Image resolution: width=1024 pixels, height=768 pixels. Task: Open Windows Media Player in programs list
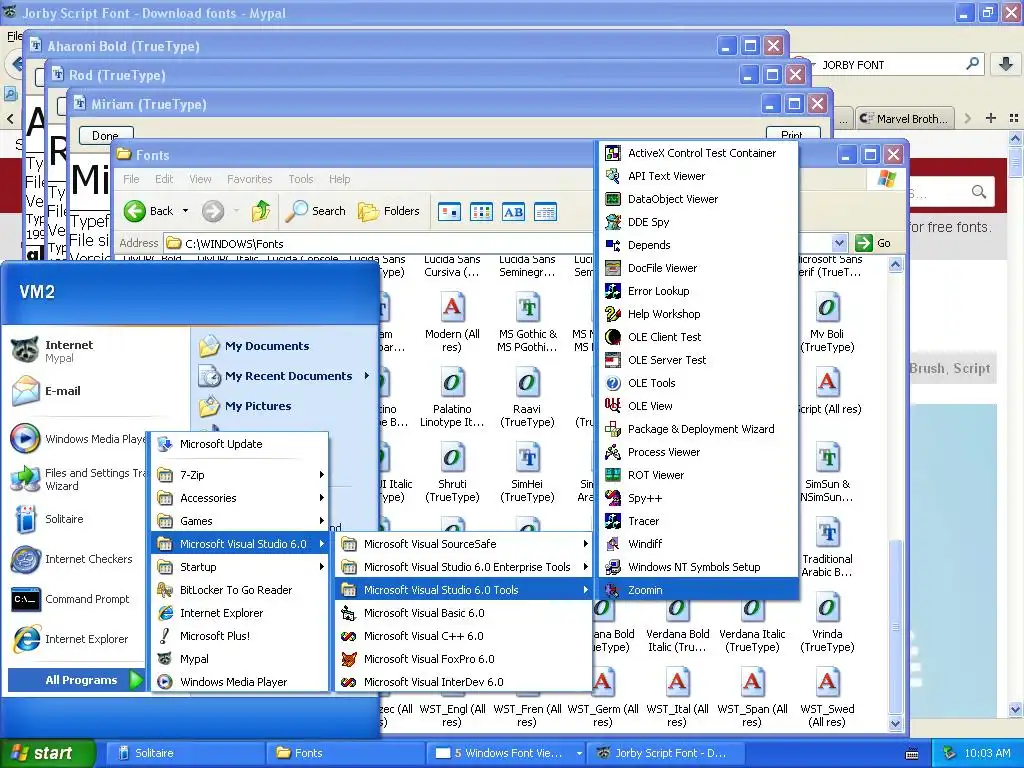tap(240, 682)
